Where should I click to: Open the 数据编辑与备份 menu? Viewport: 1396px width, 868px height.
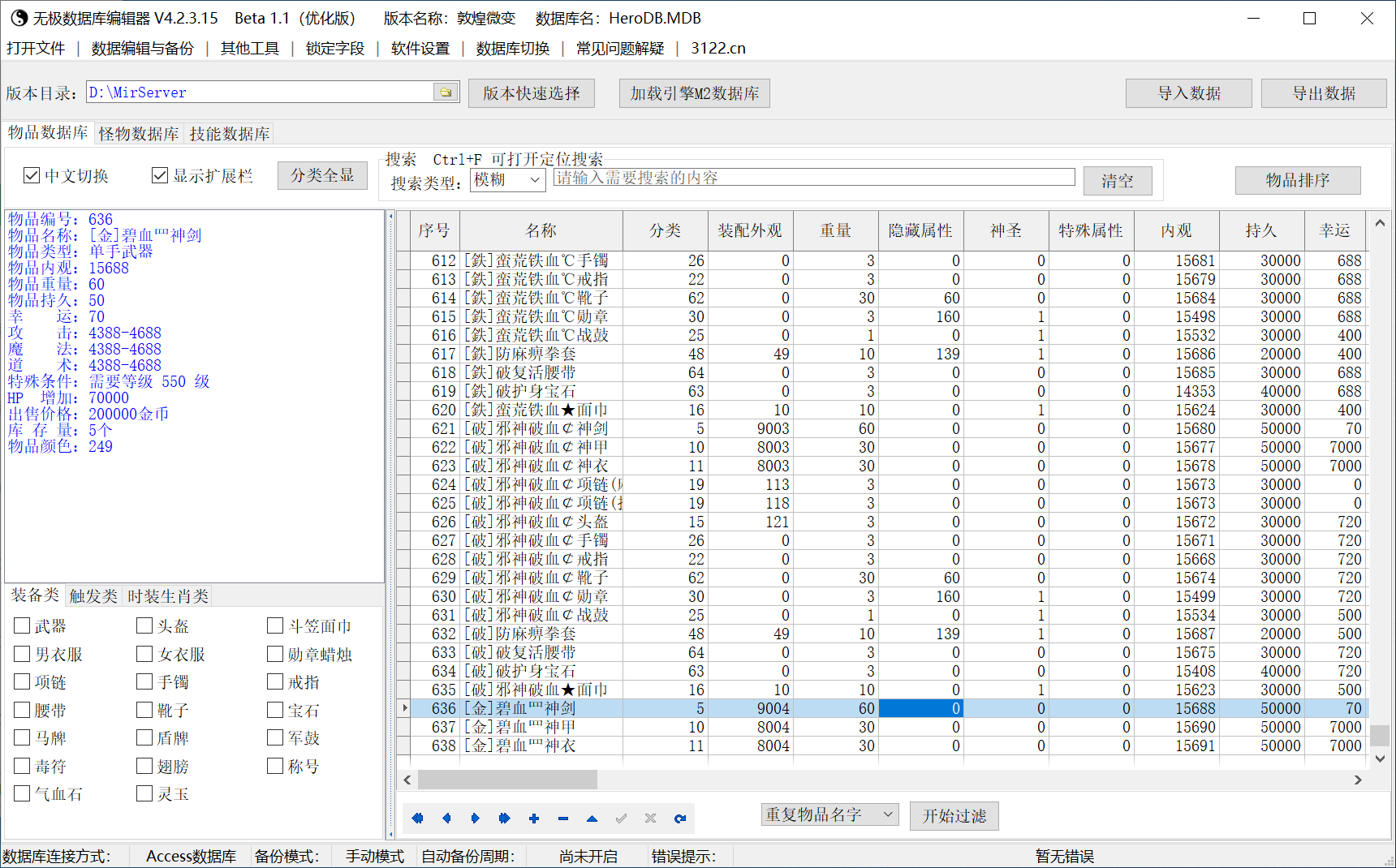tap(143, 49)
